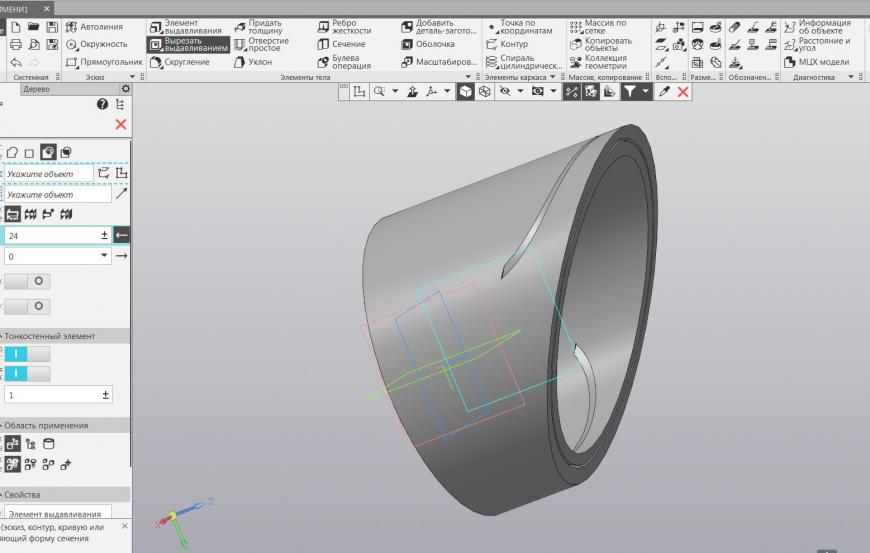
Task: Select the Сечение section tool
Action: click(341, 44)
